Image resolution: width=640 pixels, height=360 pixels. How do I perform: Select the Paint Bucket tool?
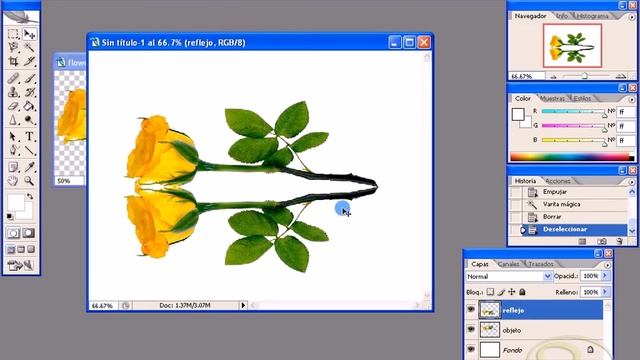29,106
